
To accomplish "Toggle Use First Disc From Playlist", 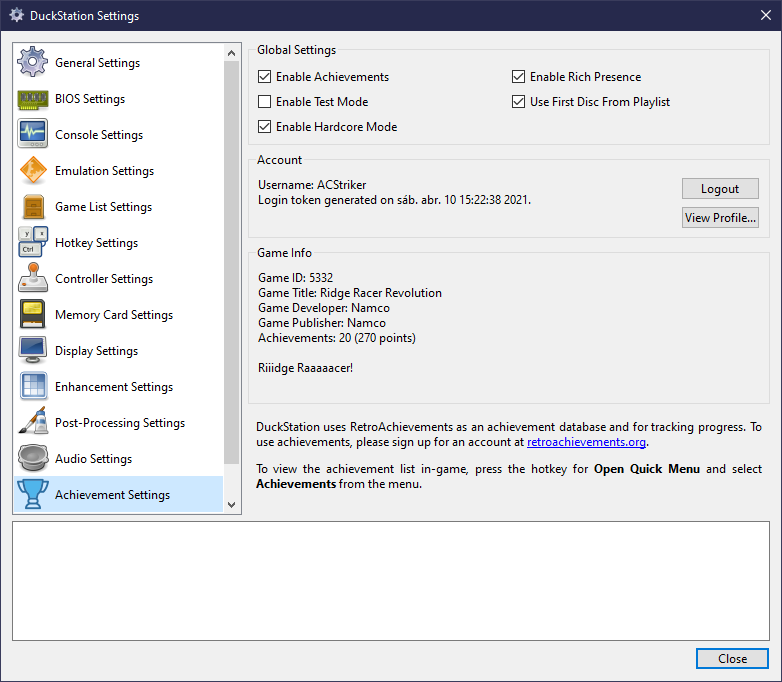I will coord(518,101).
